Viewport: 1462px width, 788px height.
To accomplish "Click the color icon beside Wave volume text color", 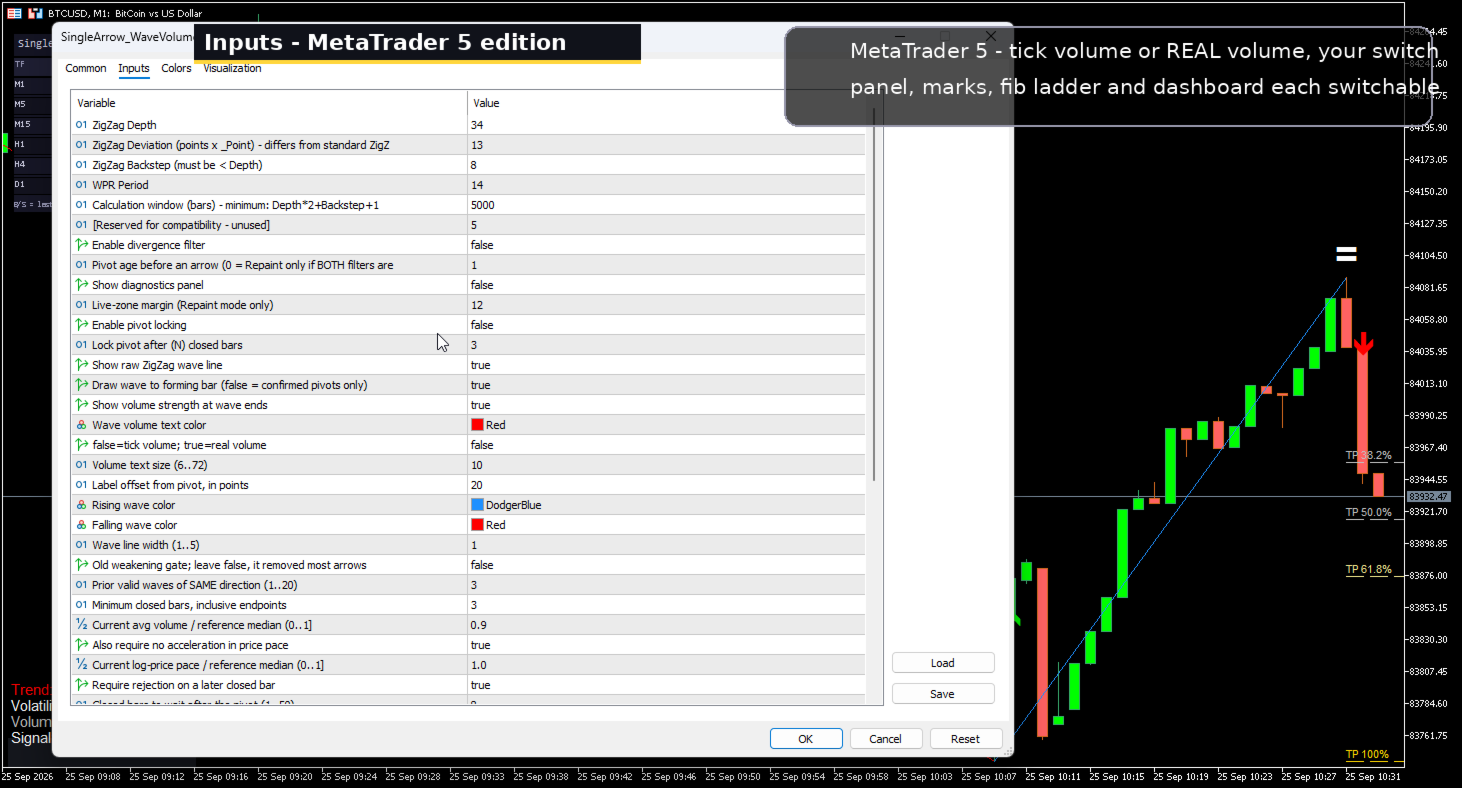I will [x=81, y=425].
